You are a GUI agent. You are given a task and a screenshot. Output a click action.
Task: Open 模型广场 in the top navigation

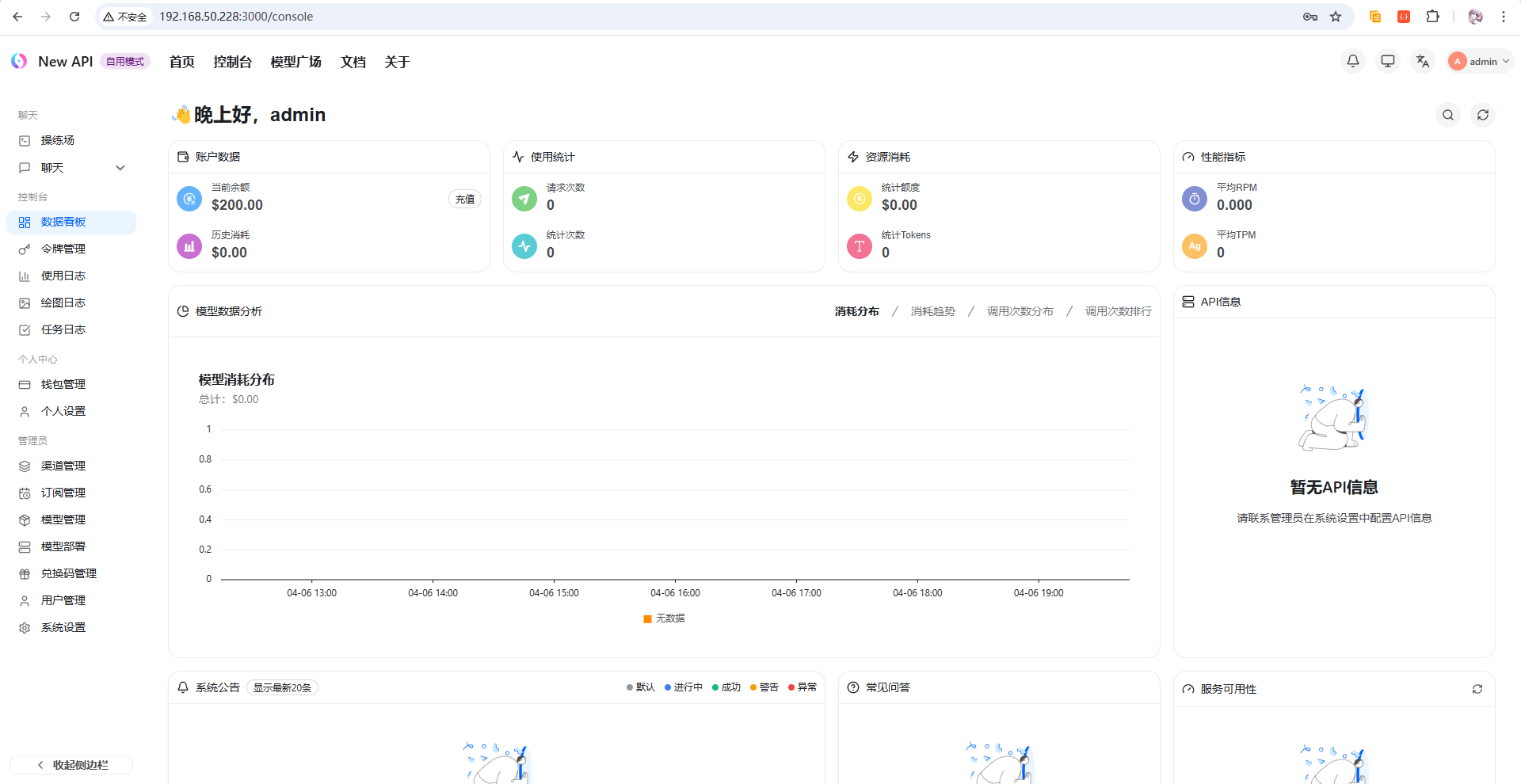coord(295,62)
